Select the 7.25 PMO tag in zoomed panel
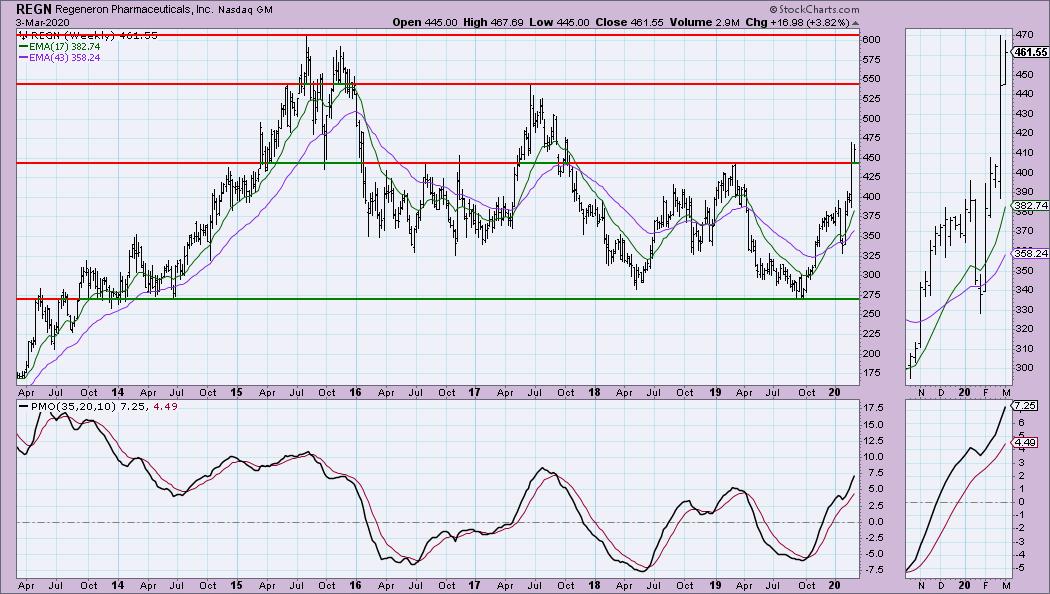 (x=1026, y=406)
